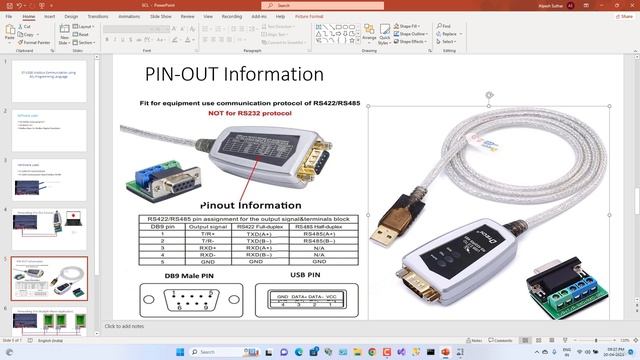640x360 pixels.
Task: Switch to the Animations tab
Action: pyautogui.click(x=129, y=17)
